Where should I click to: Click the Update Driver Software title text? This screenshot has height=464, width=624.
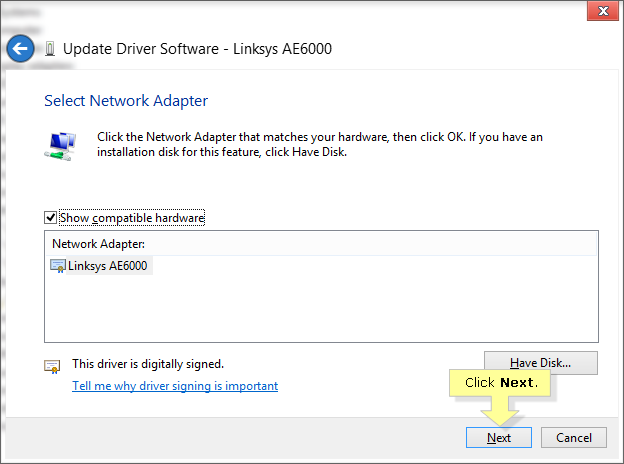[197, 49]
